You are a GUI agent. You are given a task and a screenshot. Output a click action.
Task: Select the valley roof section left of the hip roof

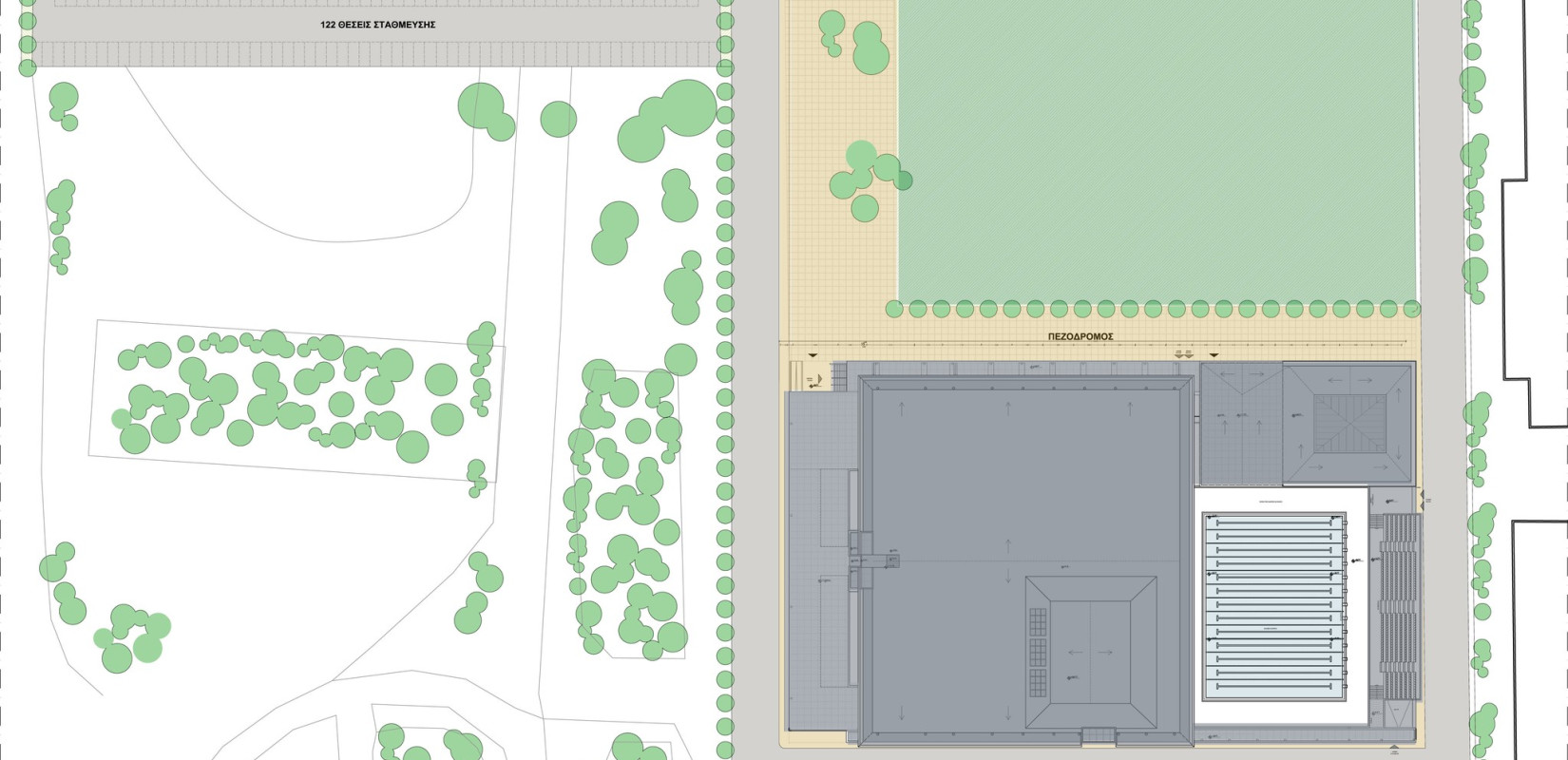(x=1240, y=423)
